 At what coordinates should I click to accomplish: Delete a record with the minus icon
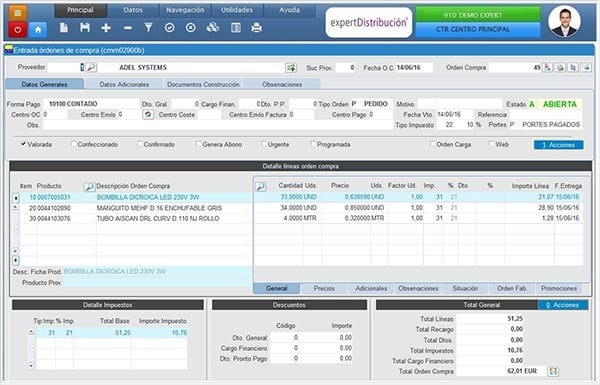128,28
